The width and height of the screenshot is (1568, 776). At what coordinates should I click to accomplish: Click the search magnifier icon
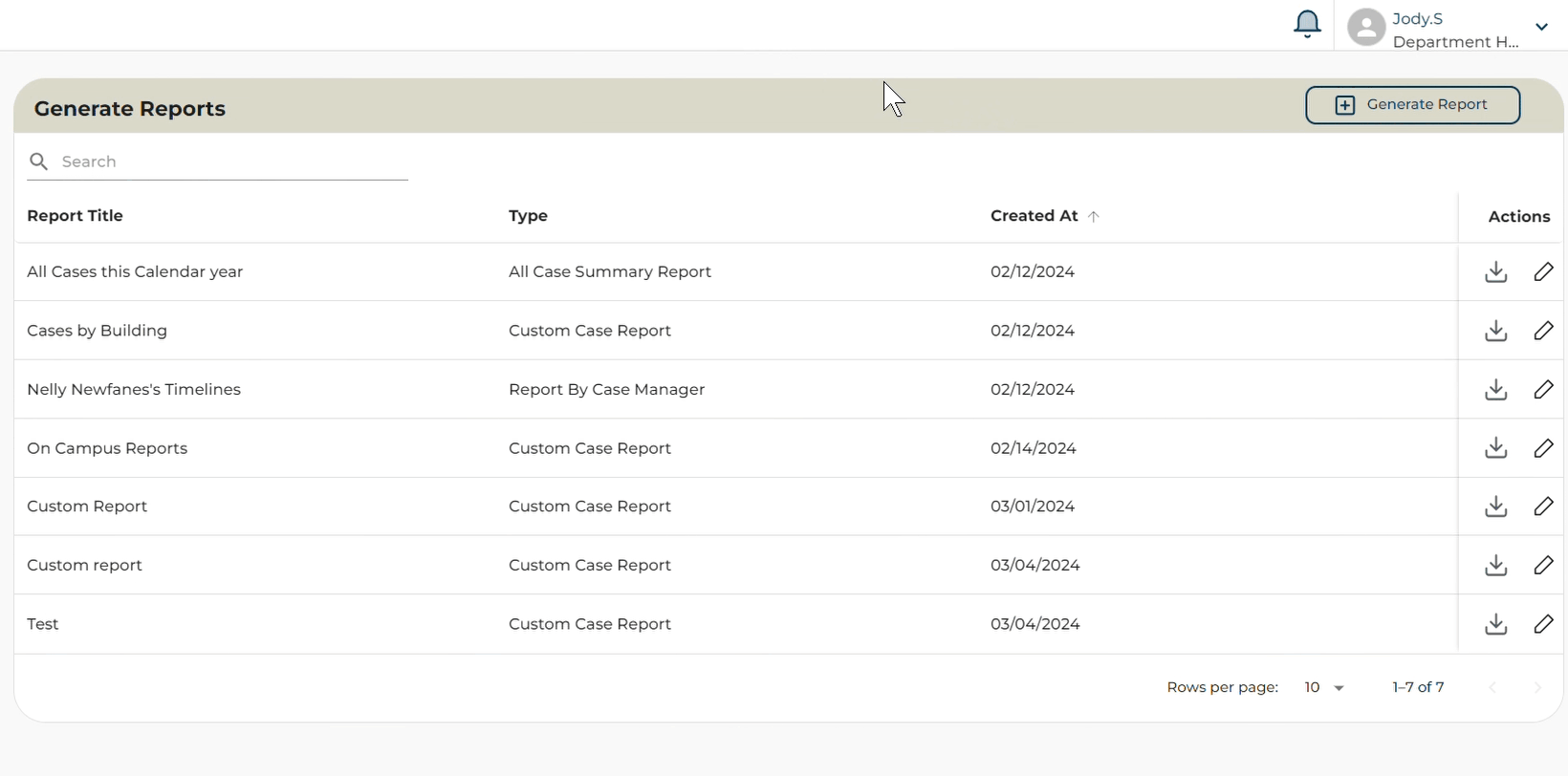pos(39,162)
